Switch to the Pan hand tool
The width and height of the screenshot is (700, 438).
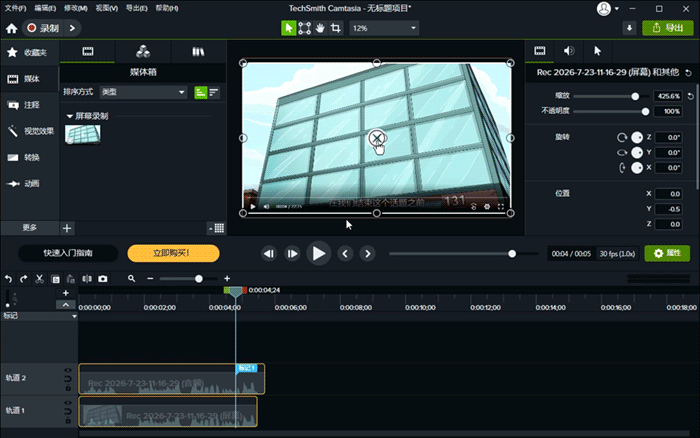coord(320,28)
